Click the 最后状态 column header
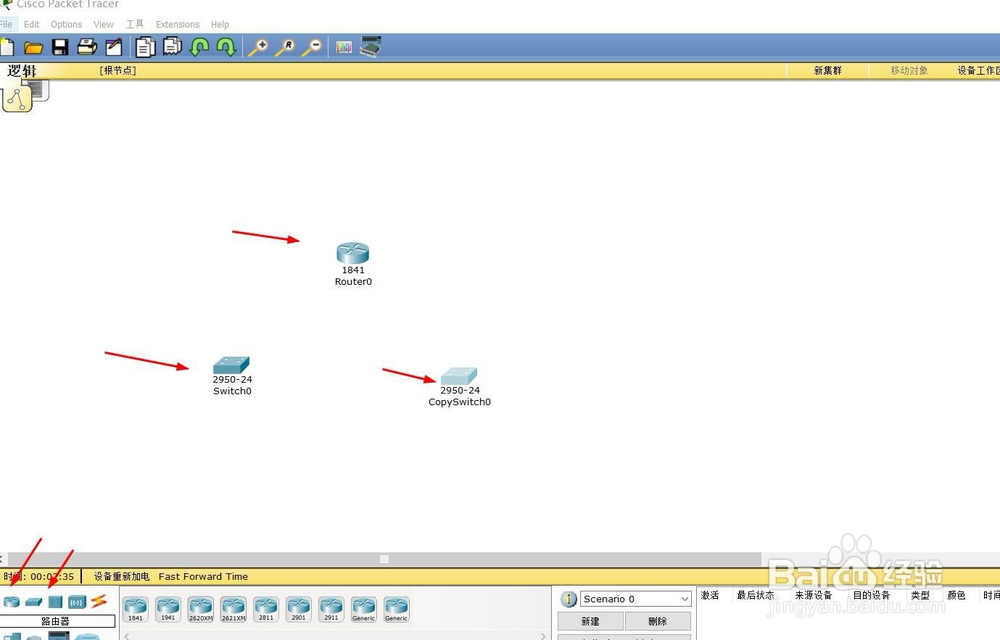Image resolution: width=1000 pixels, height=640 pixels. [x=755, y=595]
